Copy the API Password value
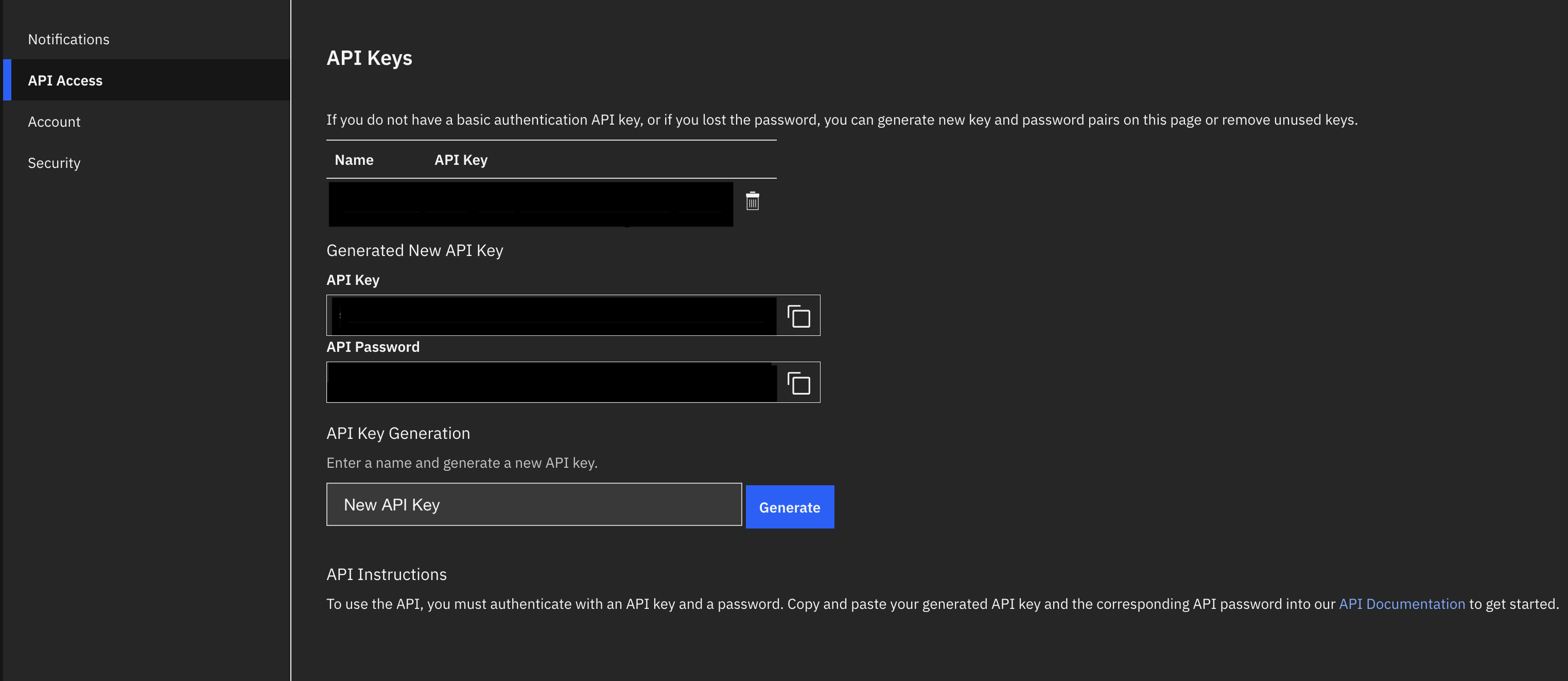1568x681 pixels. [x=798, y=383]
